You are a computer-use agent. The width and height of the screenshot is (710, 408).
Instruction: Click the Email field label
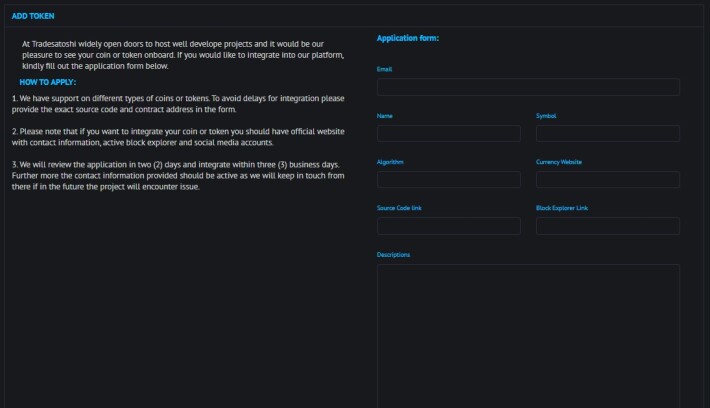tap(384, 69)
